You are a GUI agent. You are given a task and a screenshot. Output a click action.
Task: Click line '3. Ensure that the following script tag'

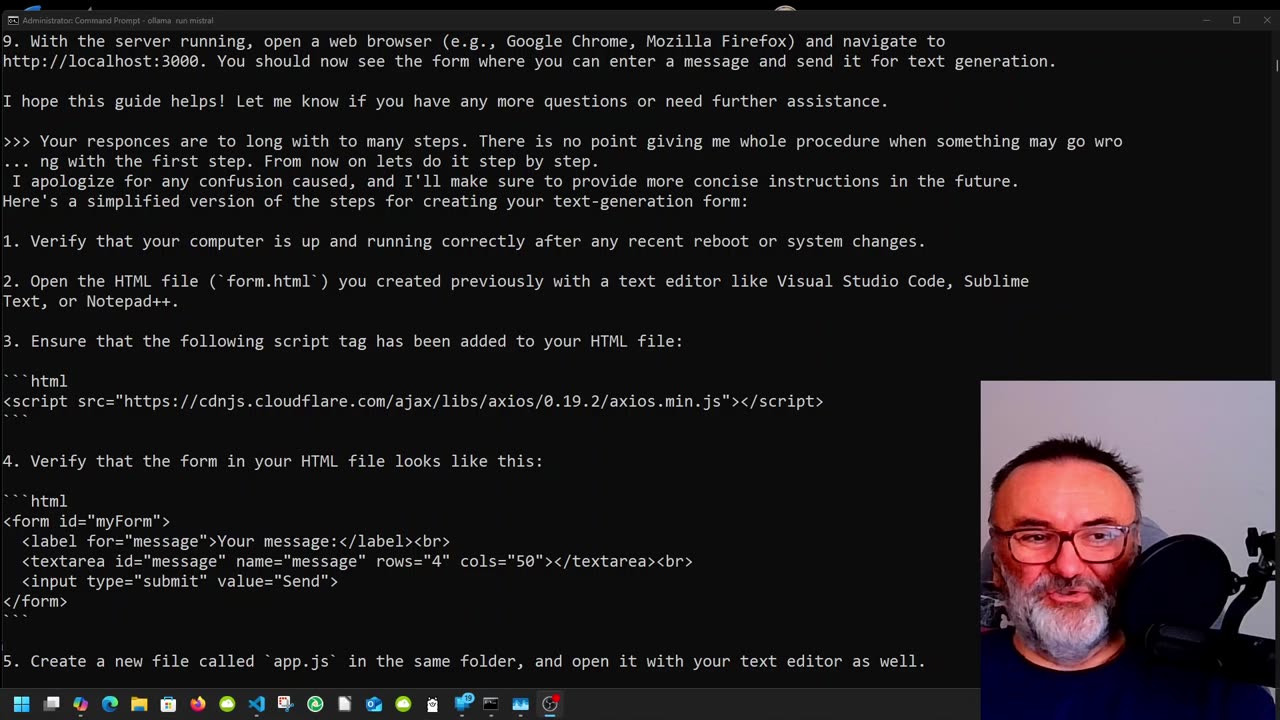tap(342, 341)
